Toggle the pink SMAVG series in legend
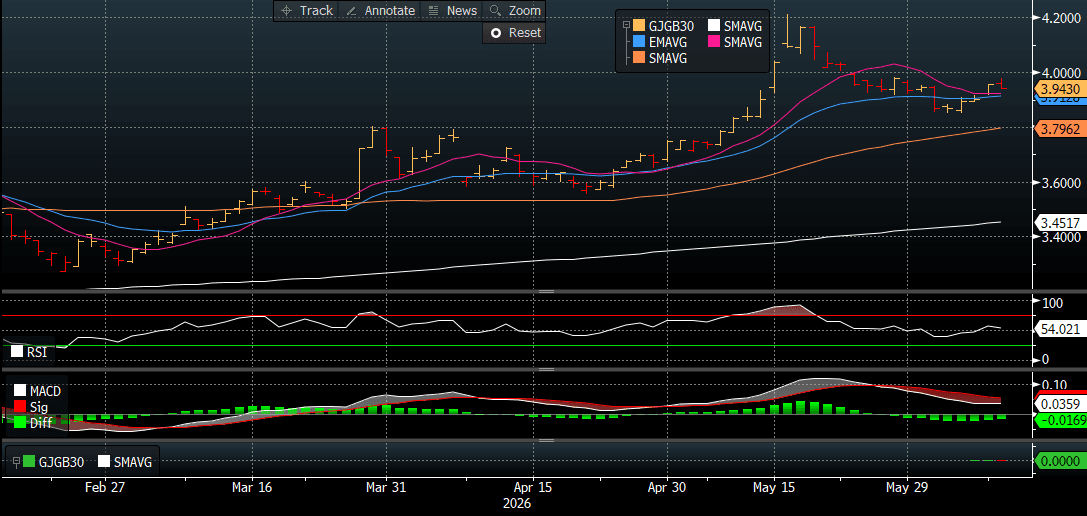1087x516 pixels. coord(738,42)
